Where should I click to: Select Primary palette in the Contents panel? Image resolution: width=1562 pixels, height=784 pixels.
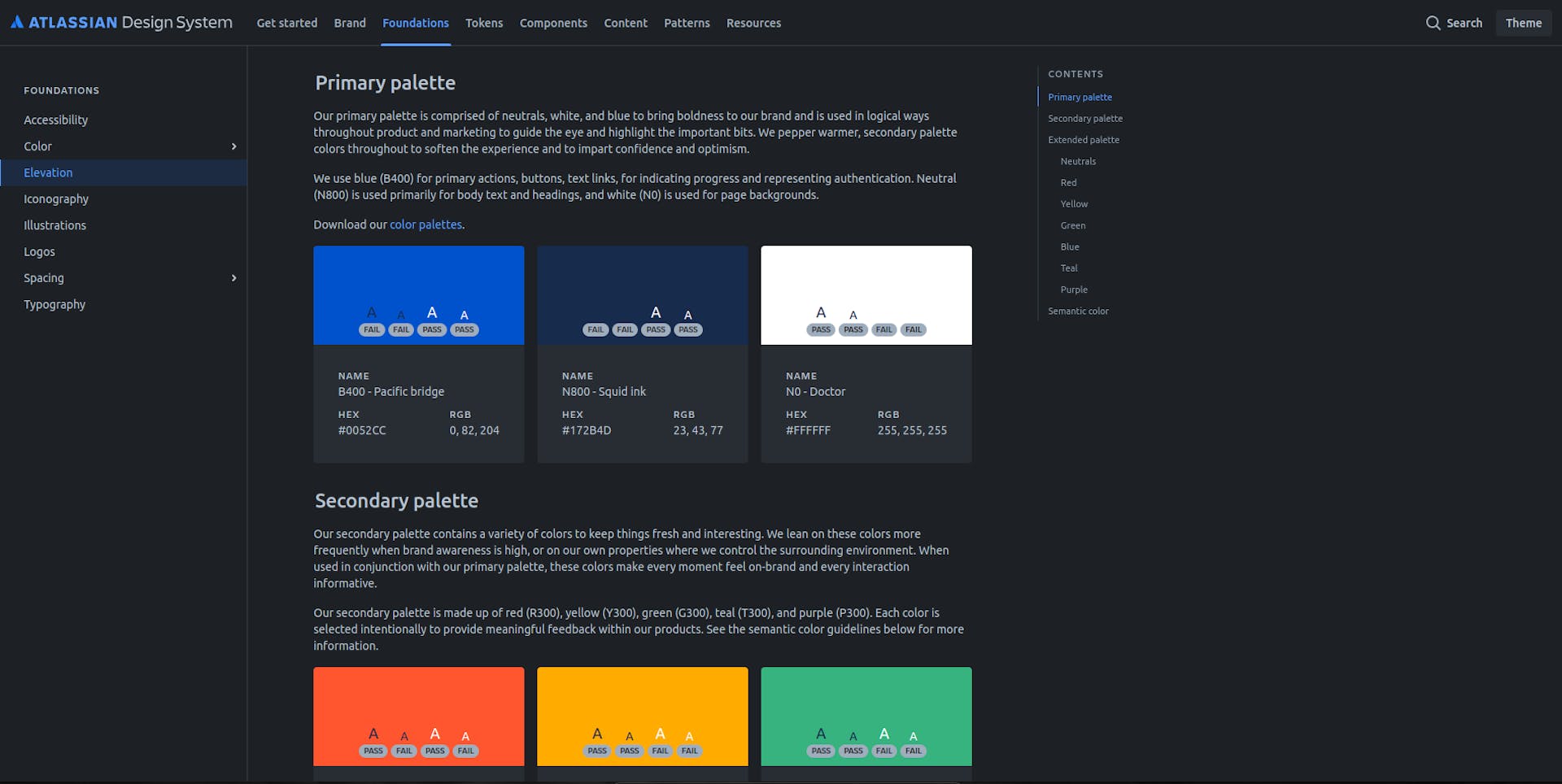1080,97
